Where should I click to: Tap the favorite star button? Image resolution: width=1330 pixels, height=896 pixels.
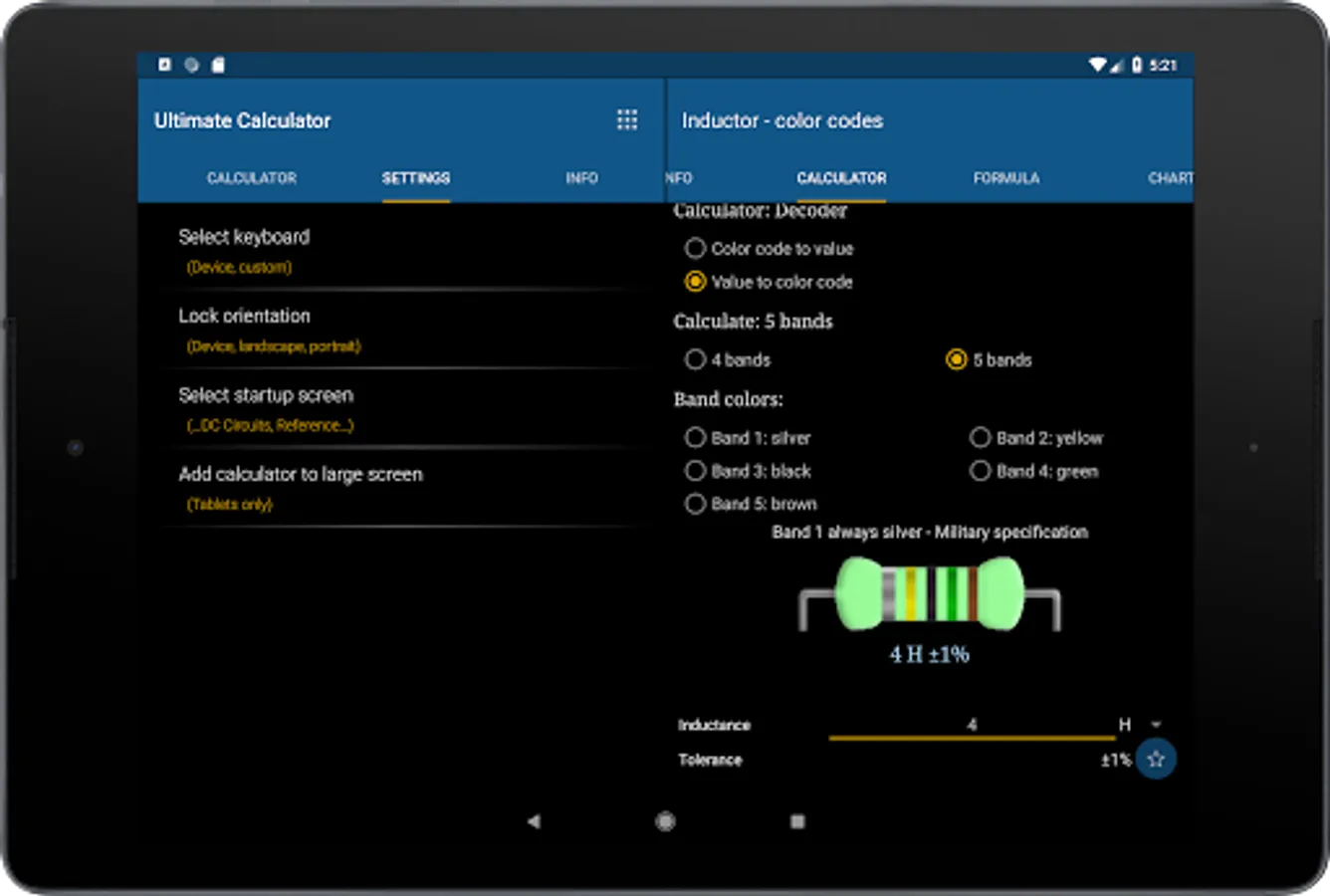(1156, 760)
